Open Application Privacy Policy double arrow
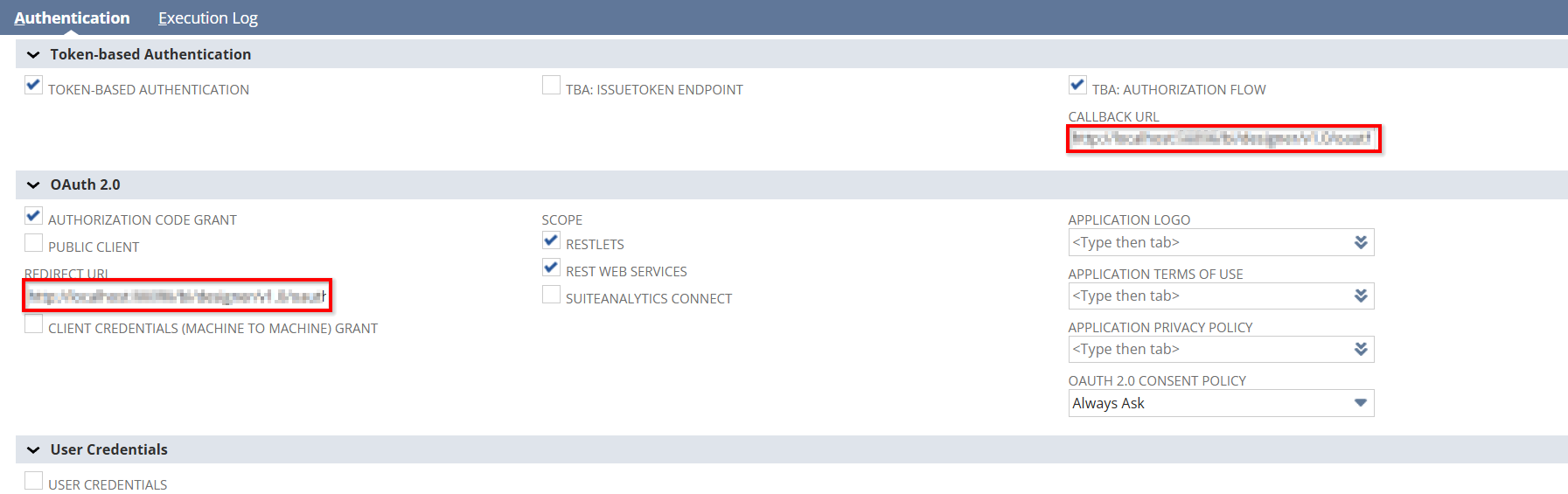Image resolution: width=1568 pixels, height=494 pixels. pyautogui.click(x=1361, y=349)
